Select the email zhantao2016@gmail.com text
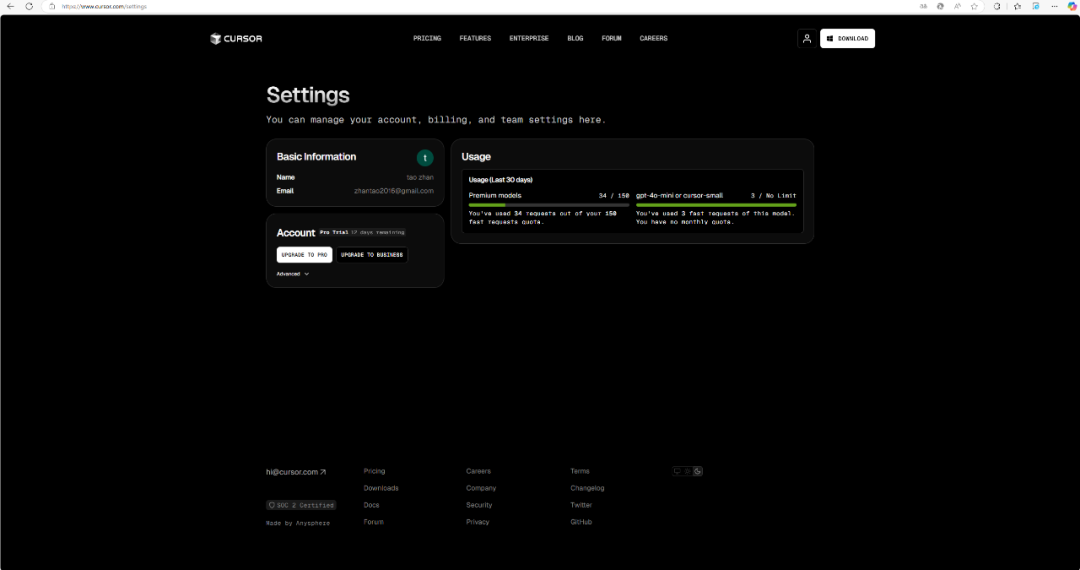This screenshot has width=1080, height=570. pos(394,191)
